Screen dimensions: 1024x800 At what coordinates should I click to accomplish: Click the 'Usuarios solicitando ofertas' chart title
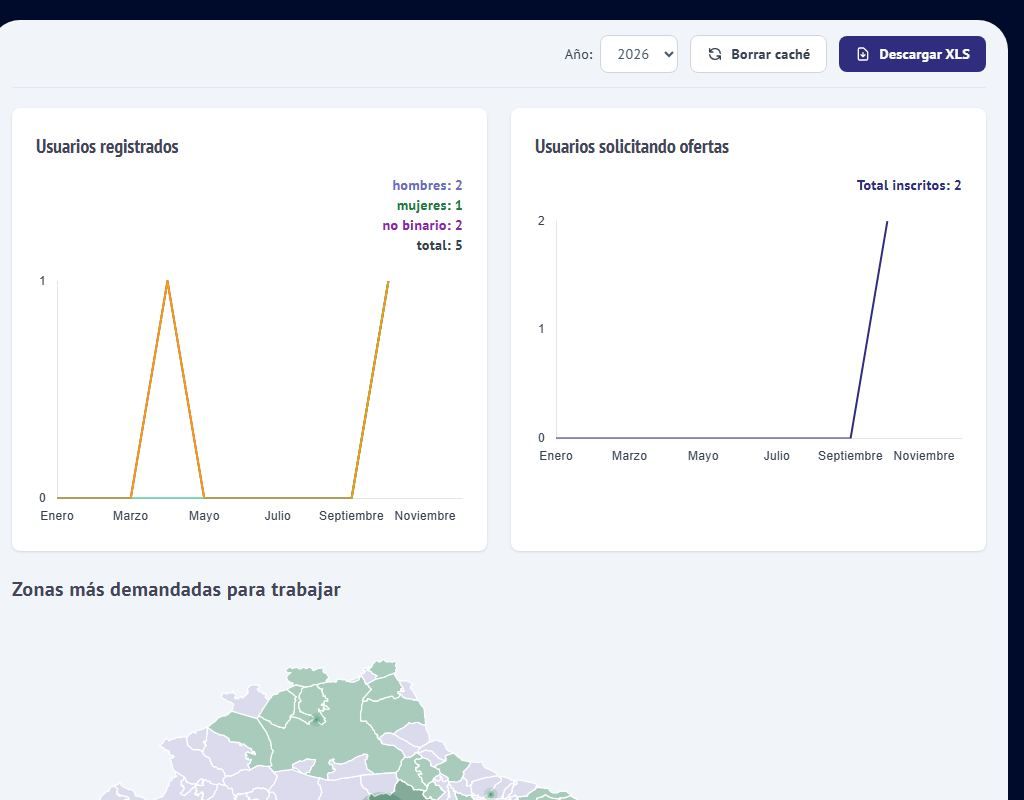(x=632, y=146)
